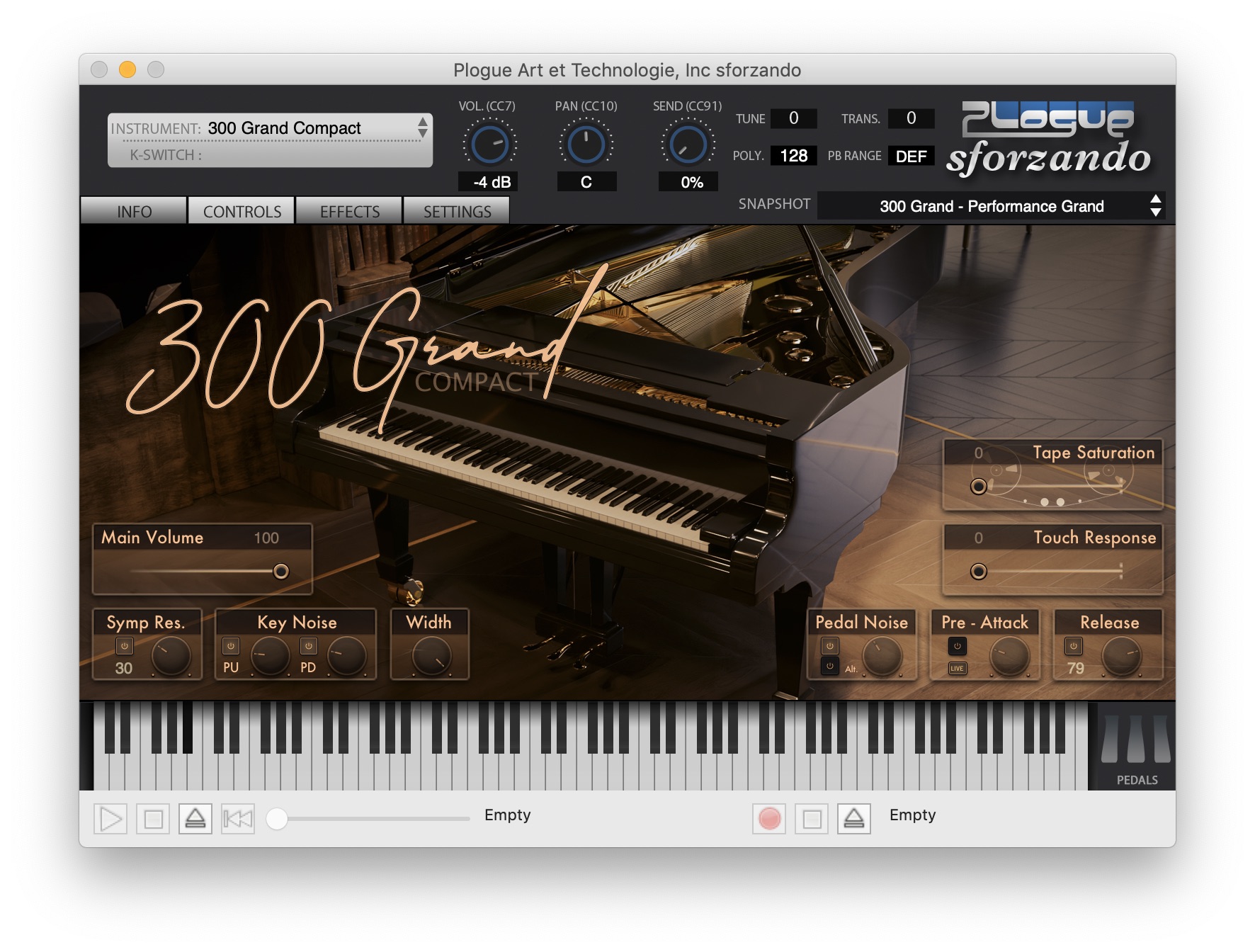The image size is (1255, 952).
Task: Click the Tape Saturation 0 value
Action: [x=978, y=453]
